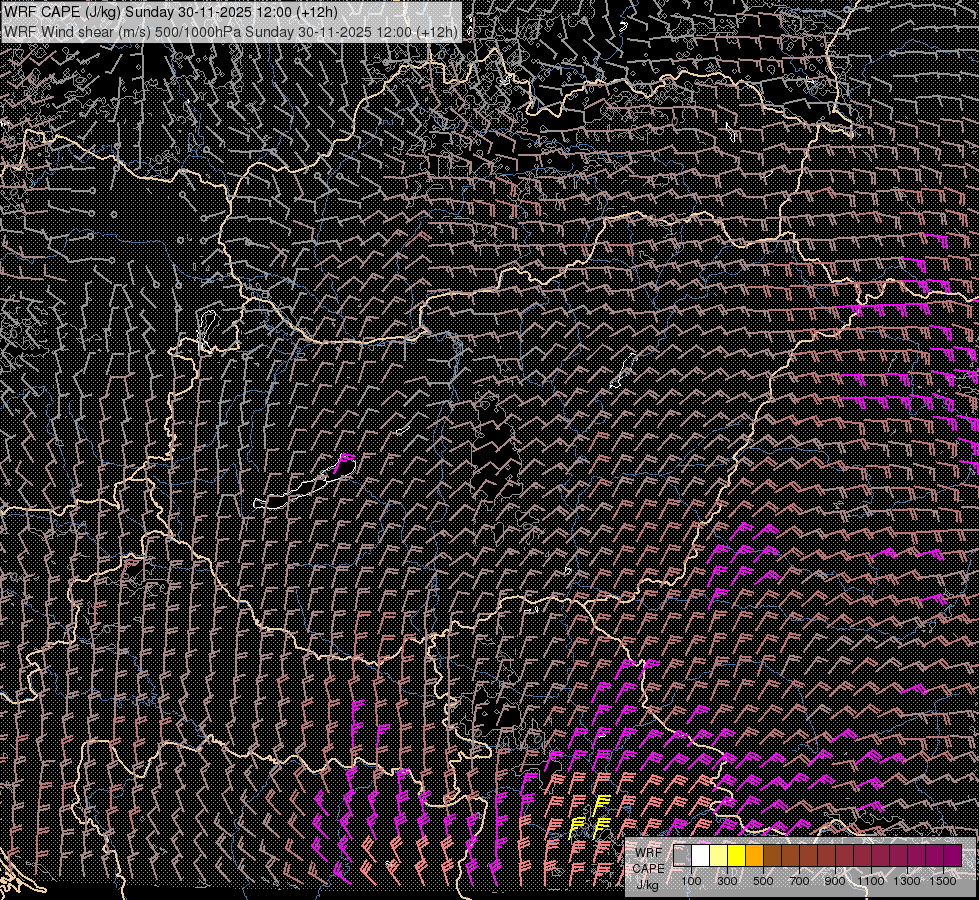This screenshot has height=900, width=979.
Task: Click the 300 label under the legend
Action: (x=727, y=881)
